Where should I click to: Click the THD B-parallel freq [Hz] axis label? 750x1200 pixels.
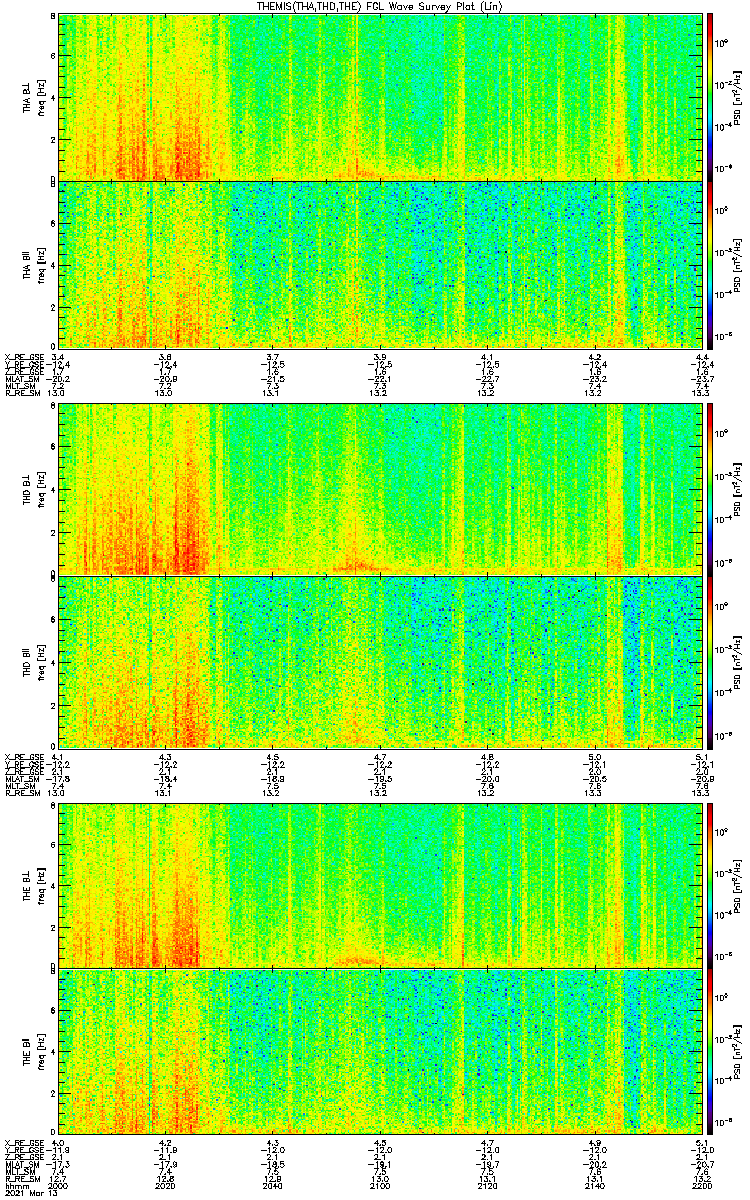(x=42, y=662)
